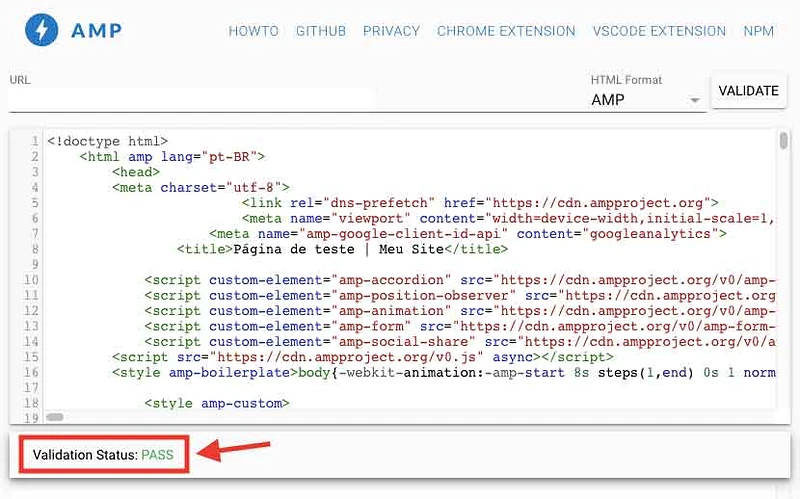The height and width of the screenshot is (499, 800).
Task: Click the AMP lightning bolt logo
Action: (42, 30)
